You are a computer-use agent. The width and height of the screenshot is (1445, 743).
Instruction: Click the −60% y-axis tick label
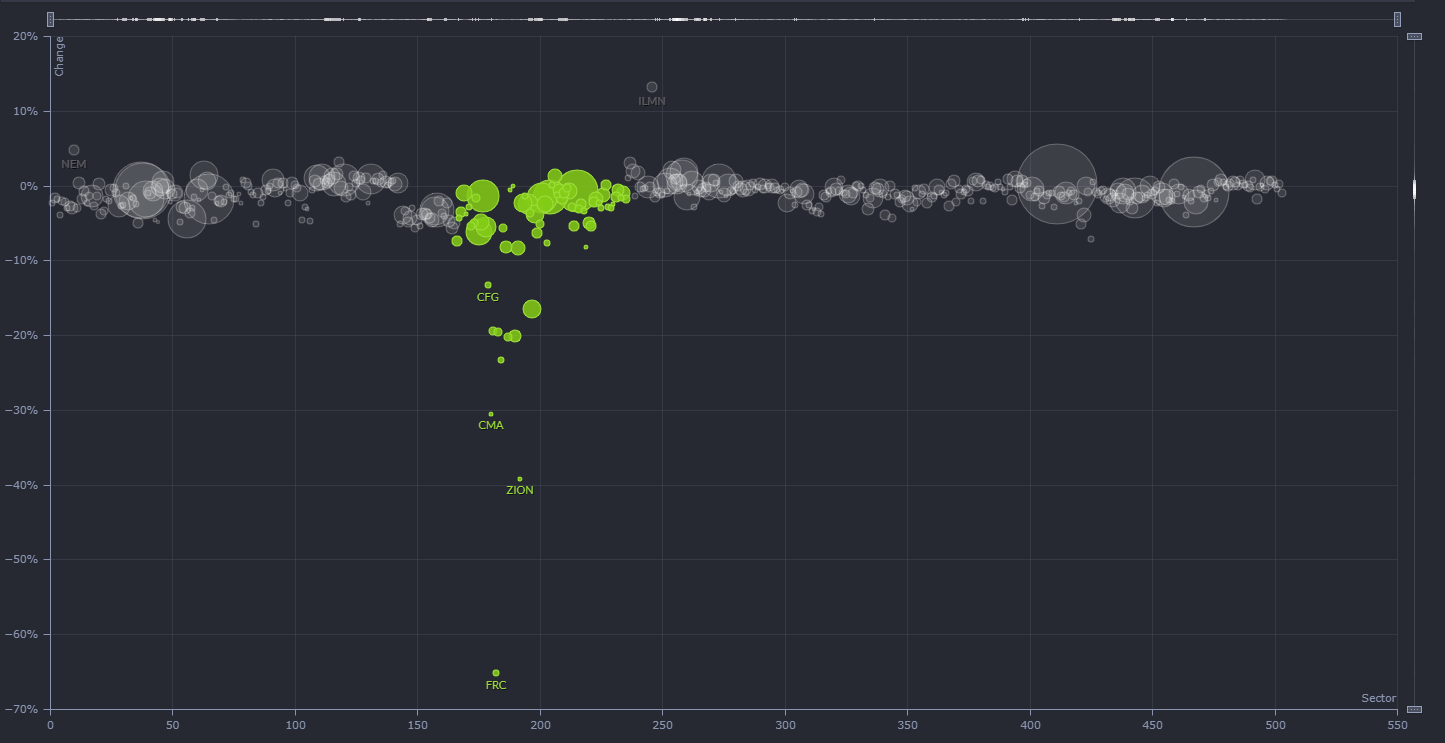click(21, 634)
